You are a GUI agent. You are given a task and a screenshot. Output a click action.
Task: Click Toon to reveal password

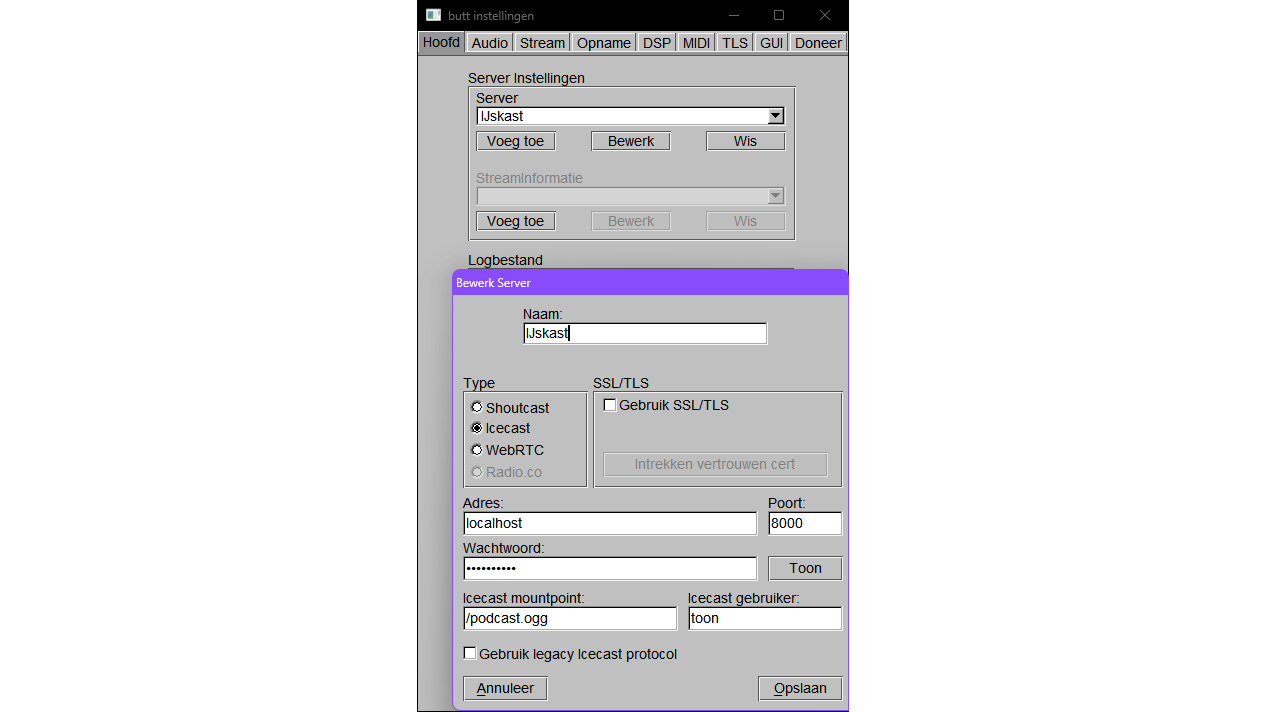point(805,568)
